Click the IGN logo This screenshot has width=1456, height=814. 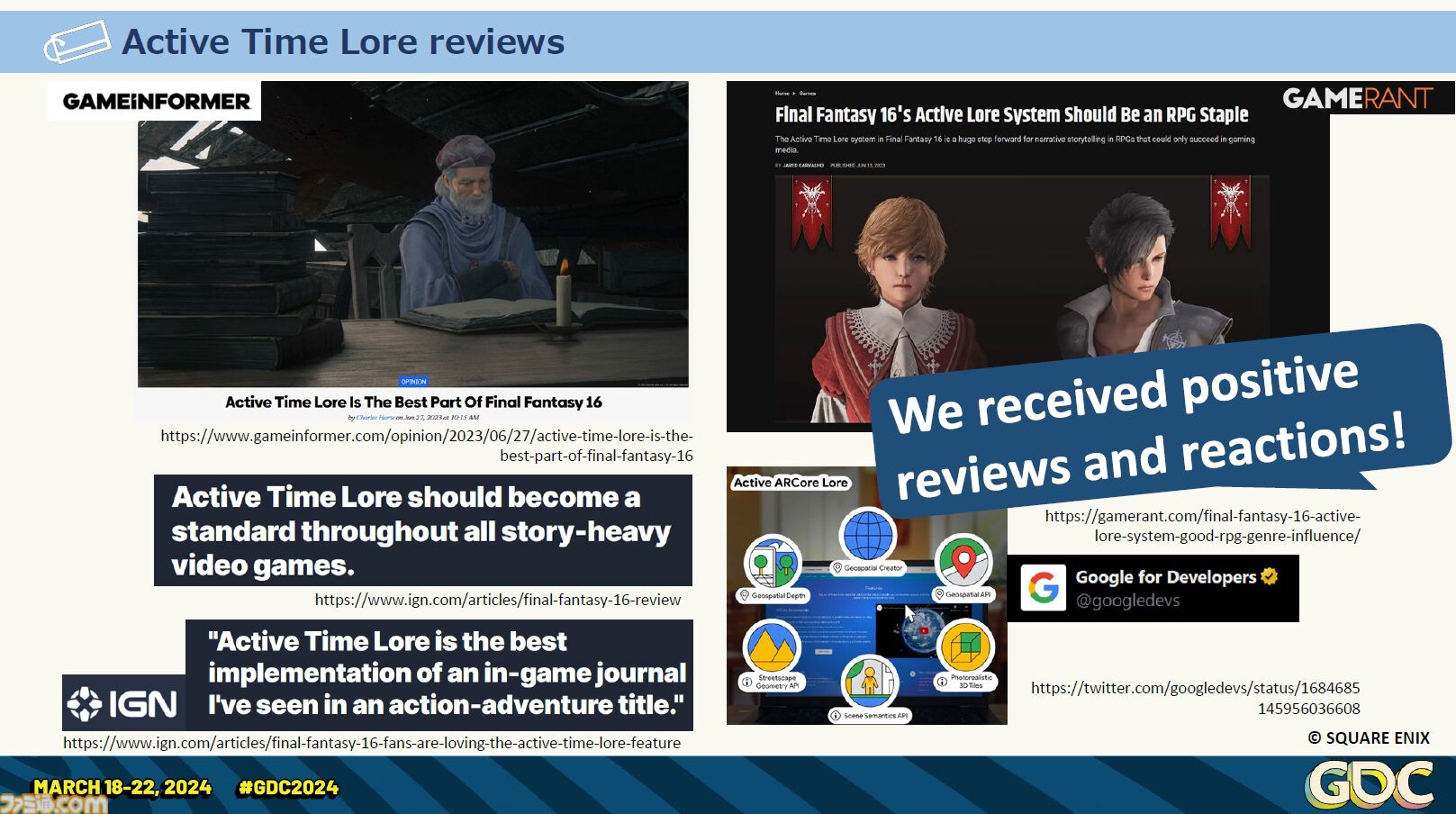click(x=123, y=703)
